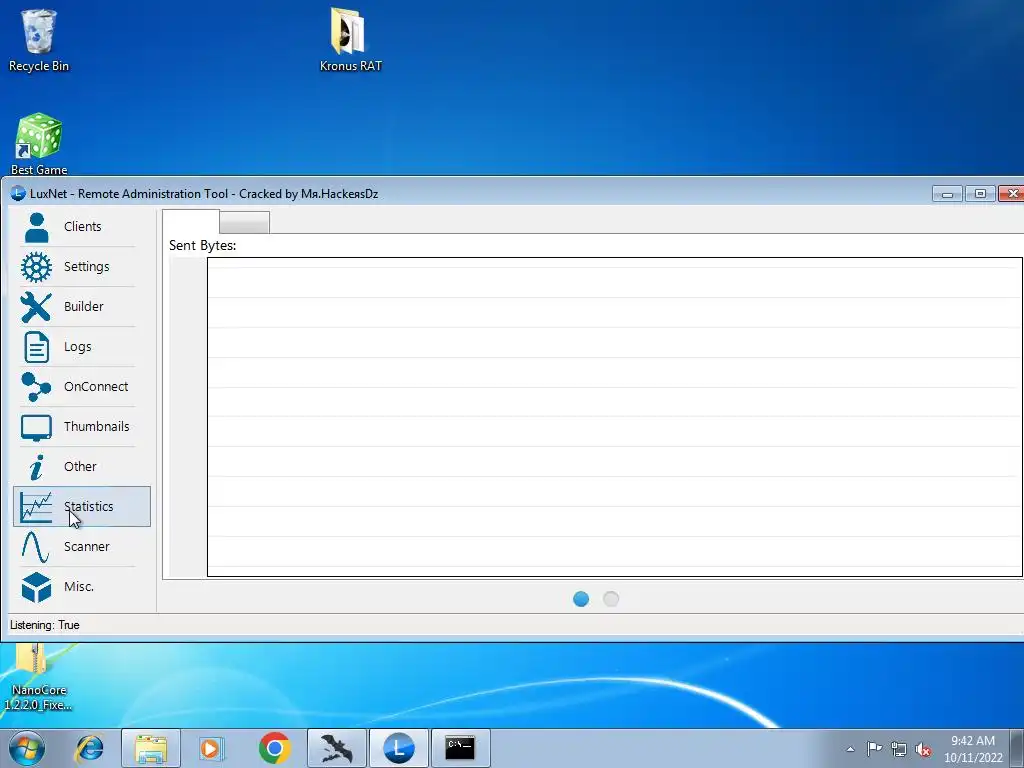Go to the Builder section label
The image size is (1024, 768).
coord(84,306)
